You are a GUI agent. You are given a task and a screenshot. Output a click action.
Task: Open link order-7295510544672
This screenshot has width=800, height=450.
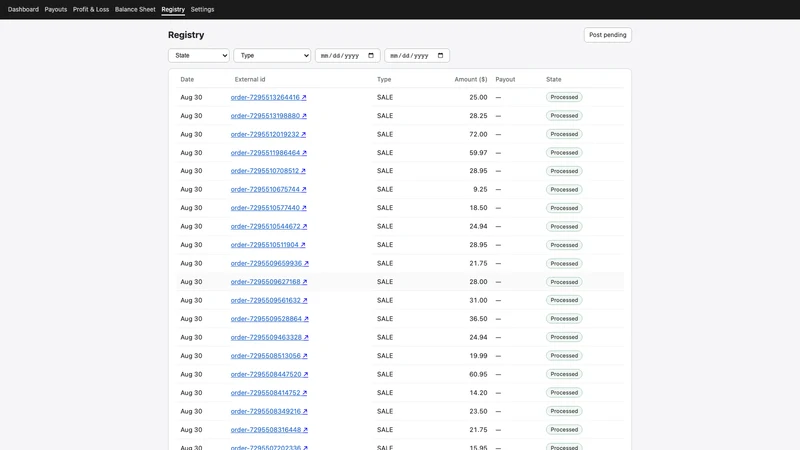point(269,226)
